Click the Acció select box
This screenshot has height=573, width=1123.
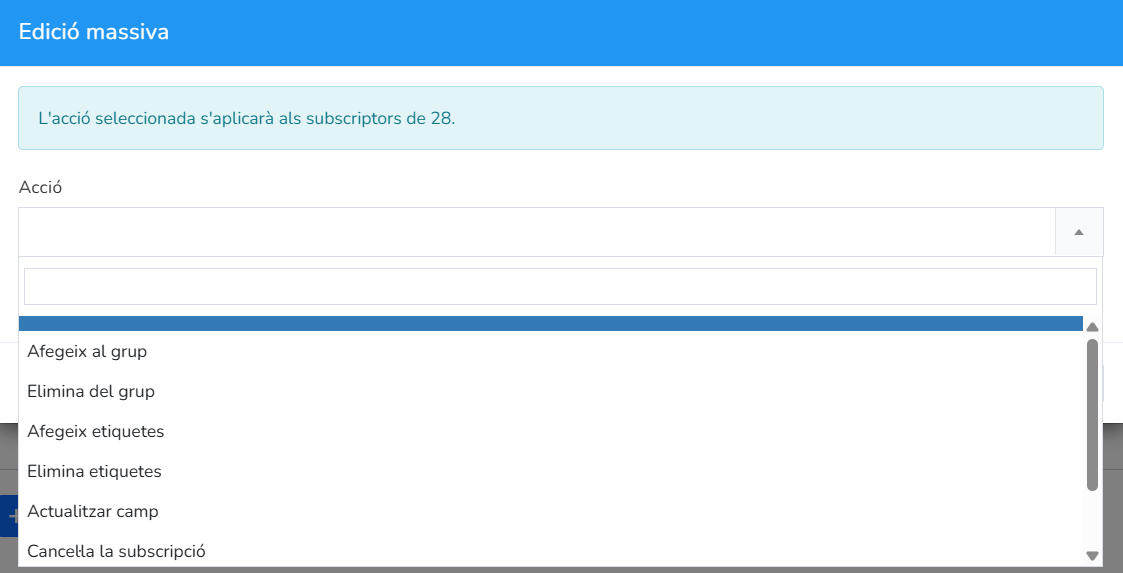[561, 232]
